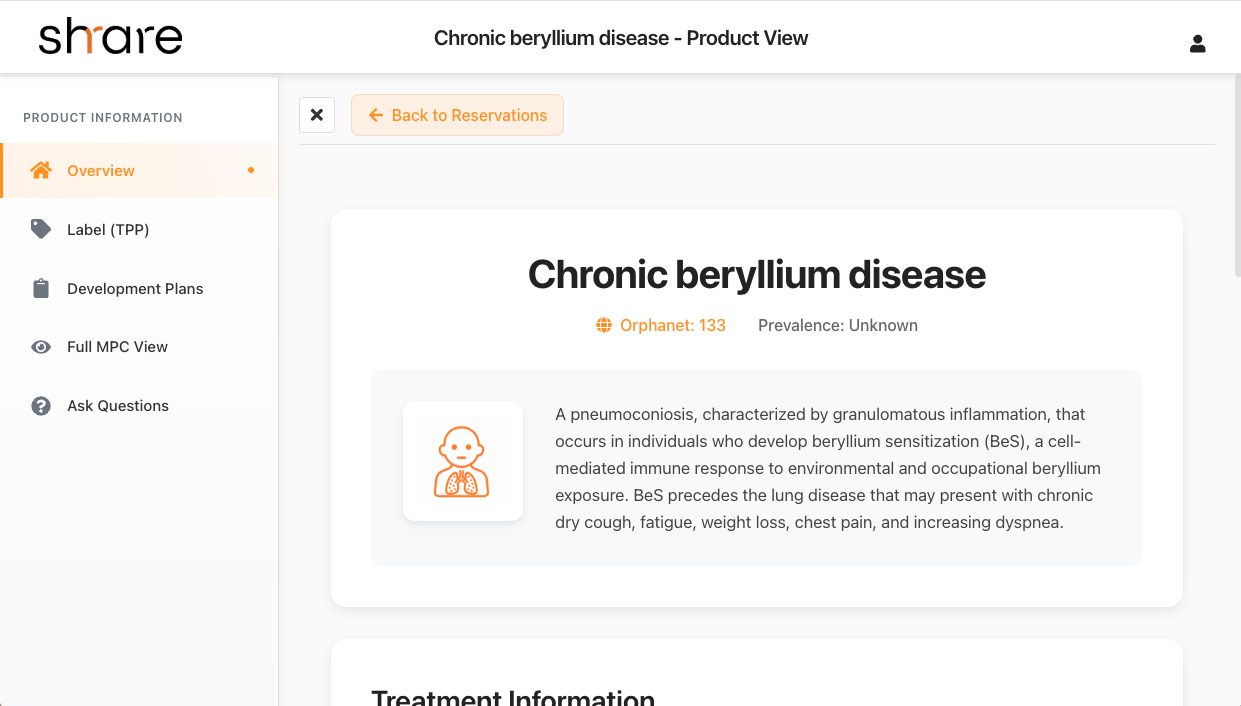Click the Ask Questions help icon
This screenshot has height=706, width=1241.
(x=41, y=406)
